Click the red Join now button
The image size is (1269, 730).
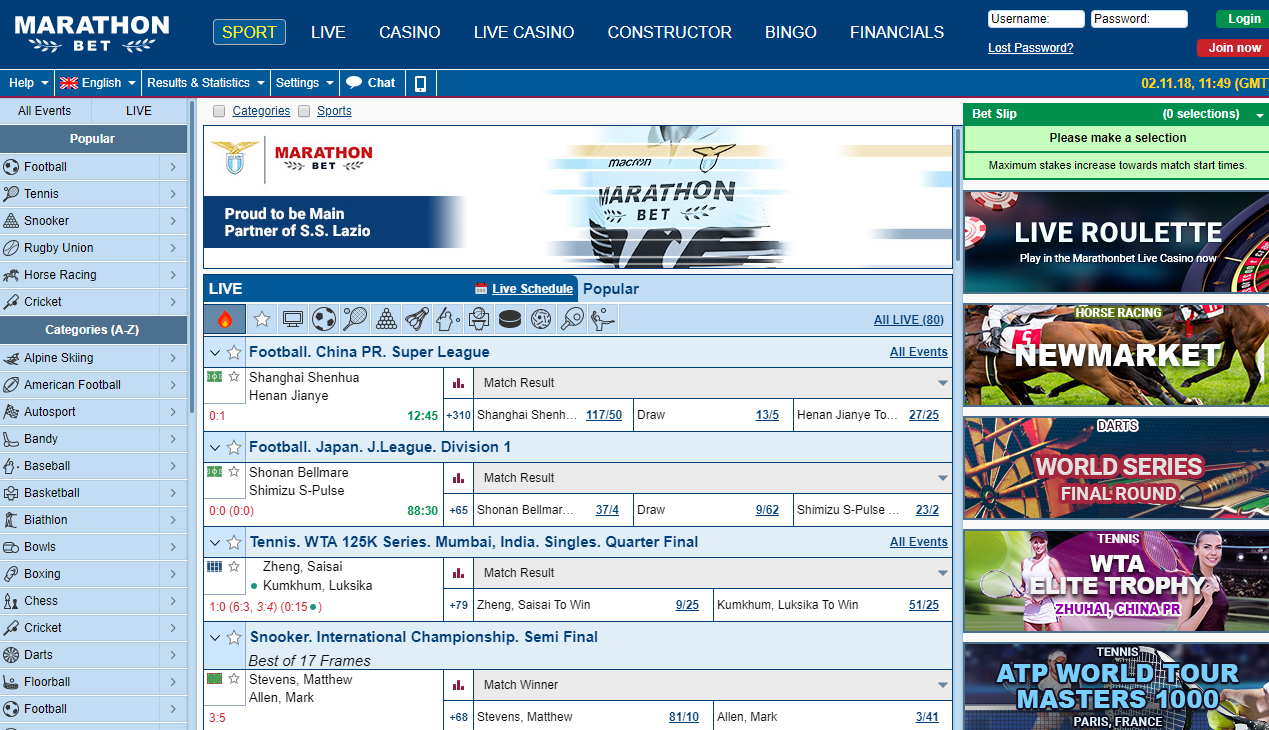(1233, 48)
